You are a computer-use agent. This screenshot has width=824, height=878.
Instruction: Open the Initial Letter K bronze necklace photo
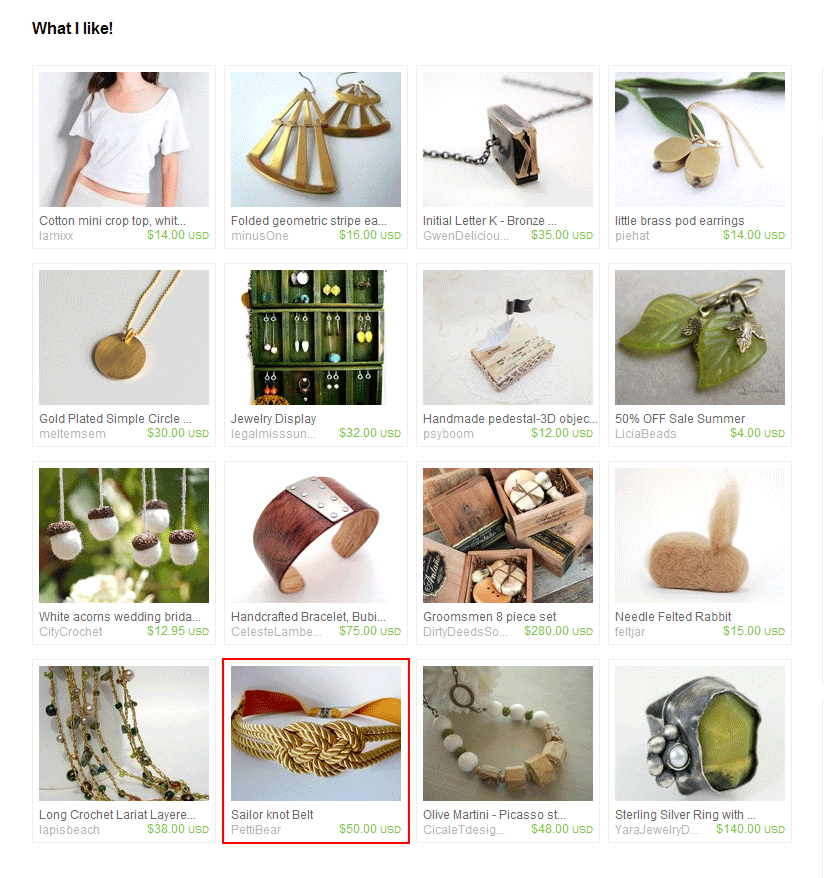[508, 139]
